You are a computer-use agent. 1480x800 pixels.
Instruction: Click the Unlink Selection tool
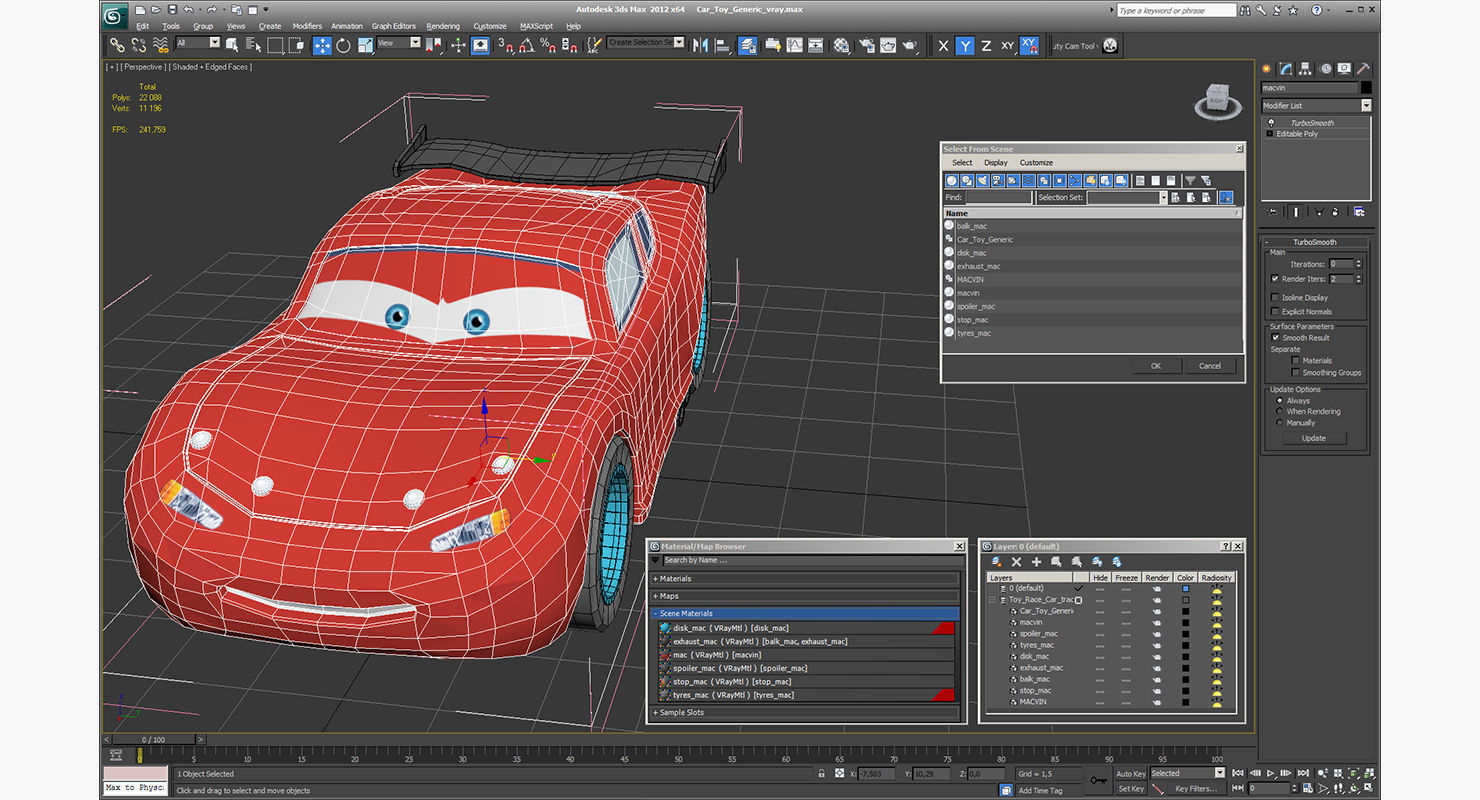138,45
